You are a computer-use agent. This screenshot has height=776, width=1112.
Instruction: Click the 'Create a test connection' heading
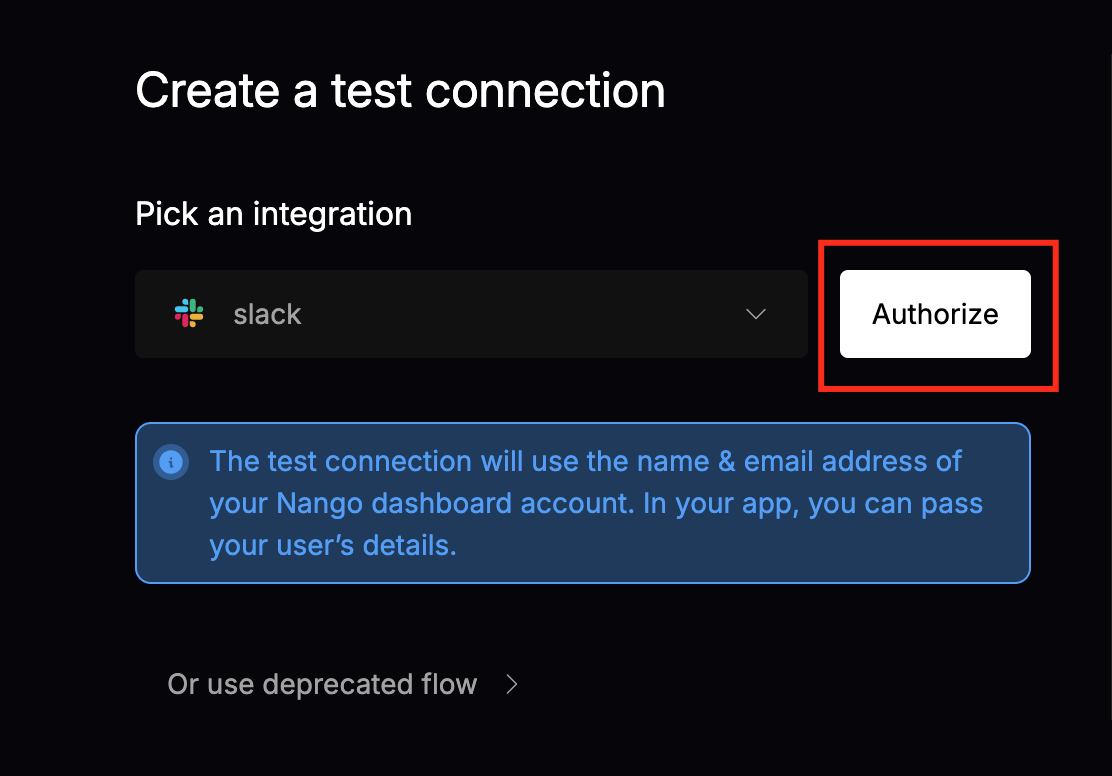click(x=400, y=90)
